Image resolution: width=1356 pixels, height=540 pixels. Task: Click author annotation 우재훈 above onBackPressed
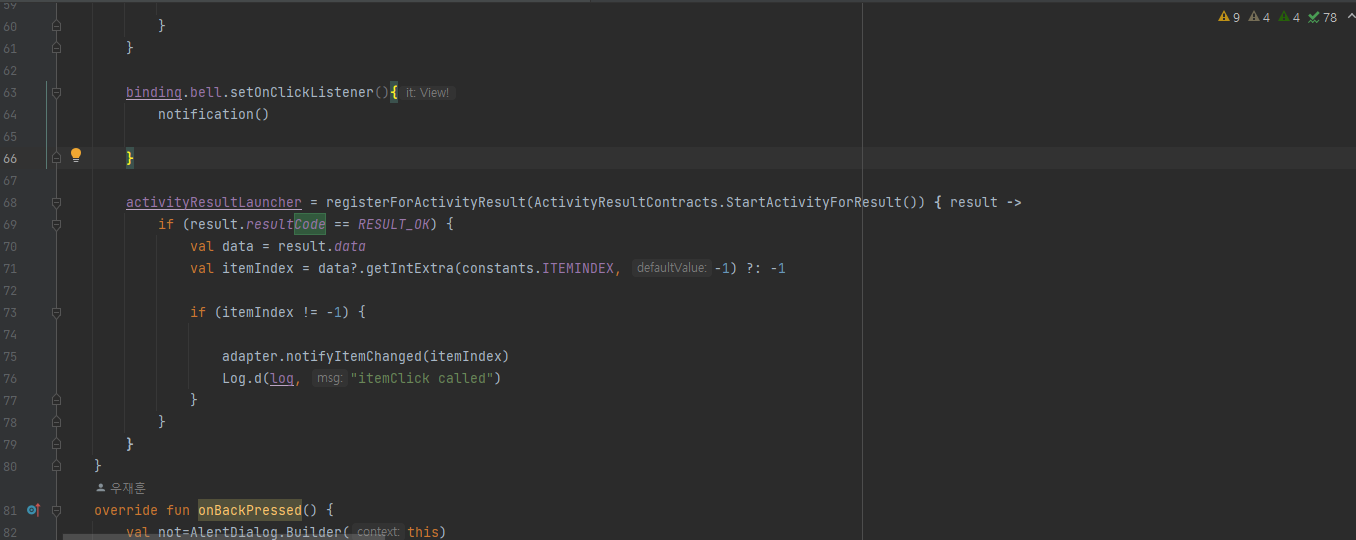point(121,488)
